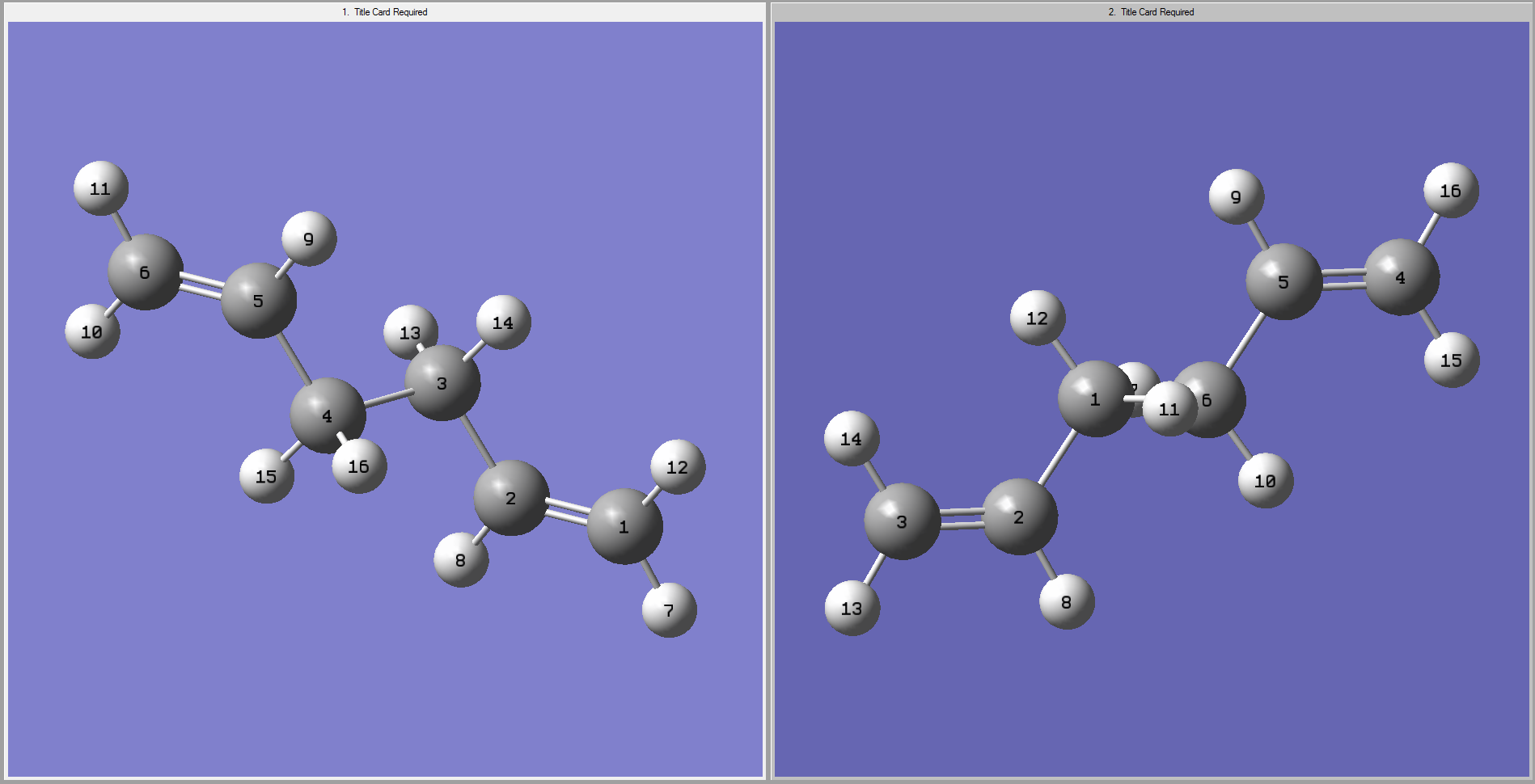Click the C2=C3 double bond in right view

(961, 519)
